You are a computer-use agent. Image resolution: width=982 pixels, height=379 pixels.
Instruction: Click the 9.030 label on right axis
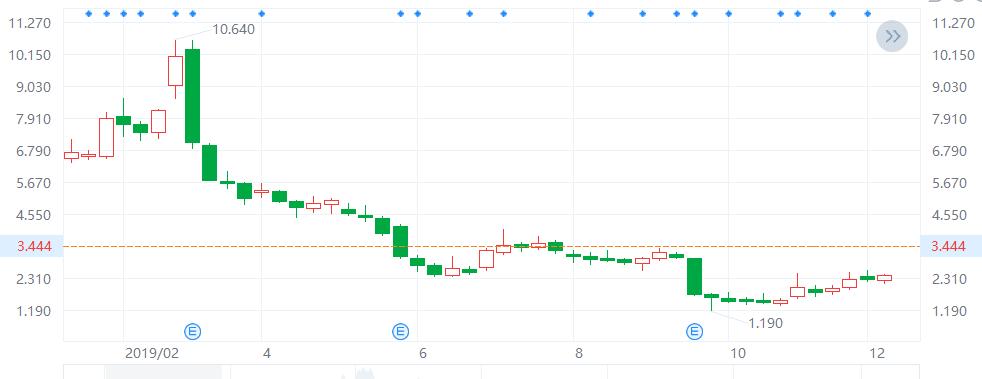949,87
